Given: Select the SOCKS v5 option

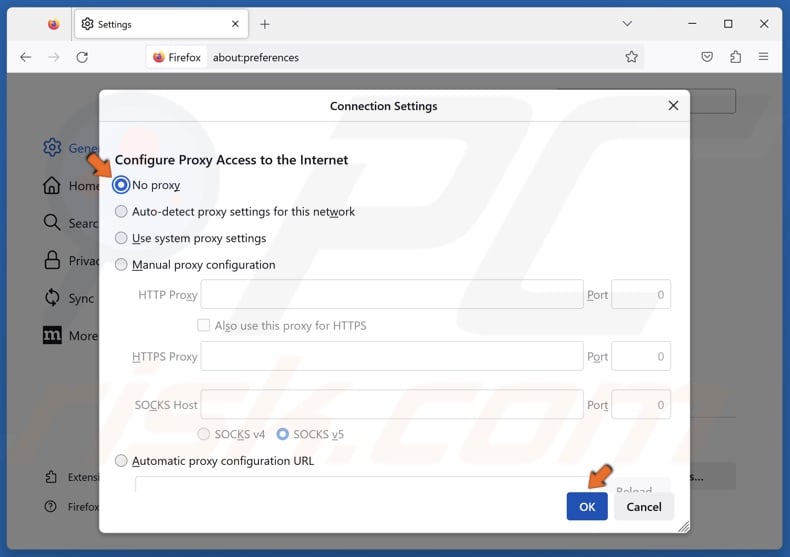Looking at the screenshot, I should coord(283,434).
